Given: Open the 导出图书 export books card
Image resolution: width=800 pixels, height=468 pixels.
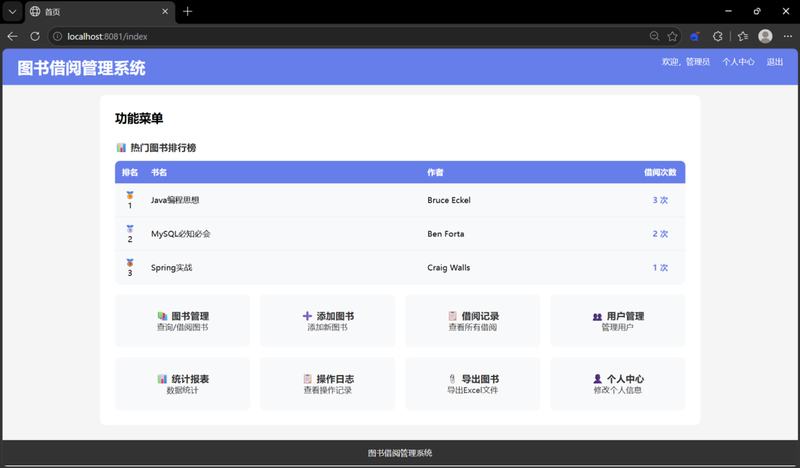Looking at the screenshot, I should click(472, 384).
